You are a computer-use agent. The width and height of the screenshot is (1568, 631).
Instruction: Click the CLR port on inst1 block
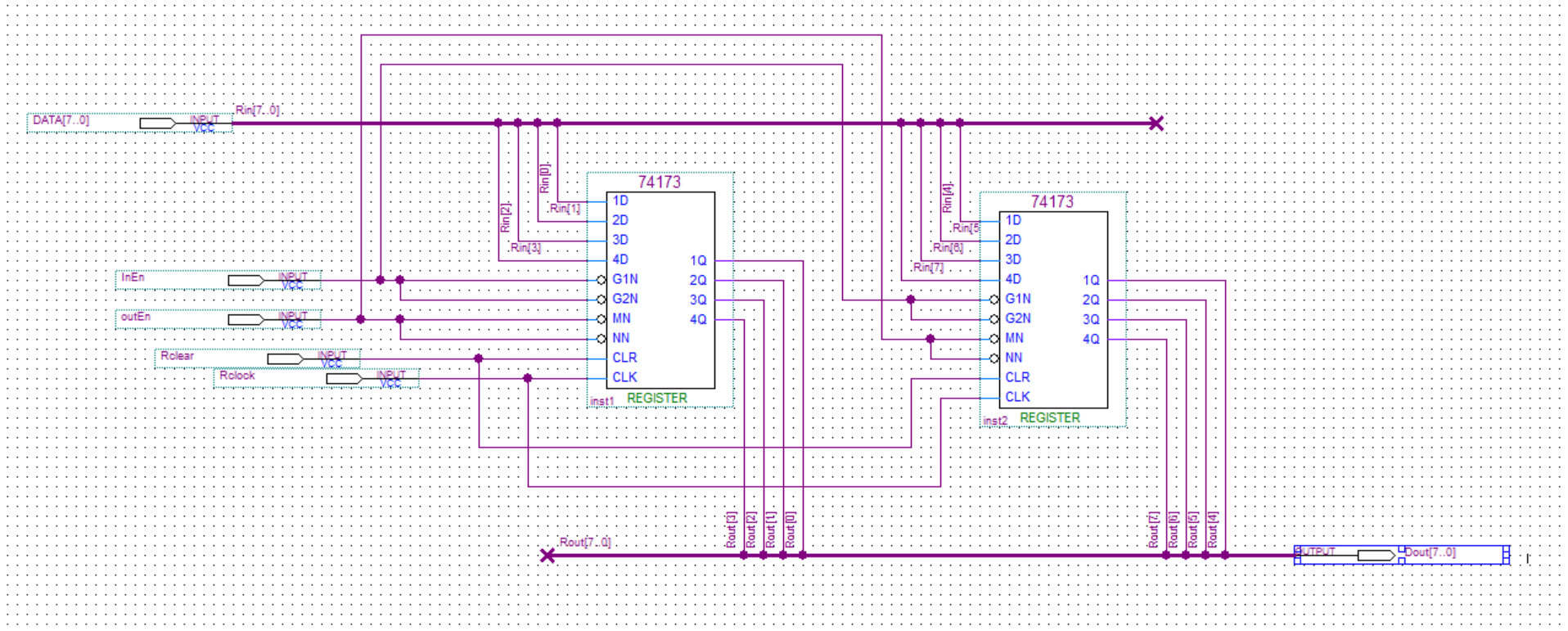pyautogui.click(x=624, y=358)
